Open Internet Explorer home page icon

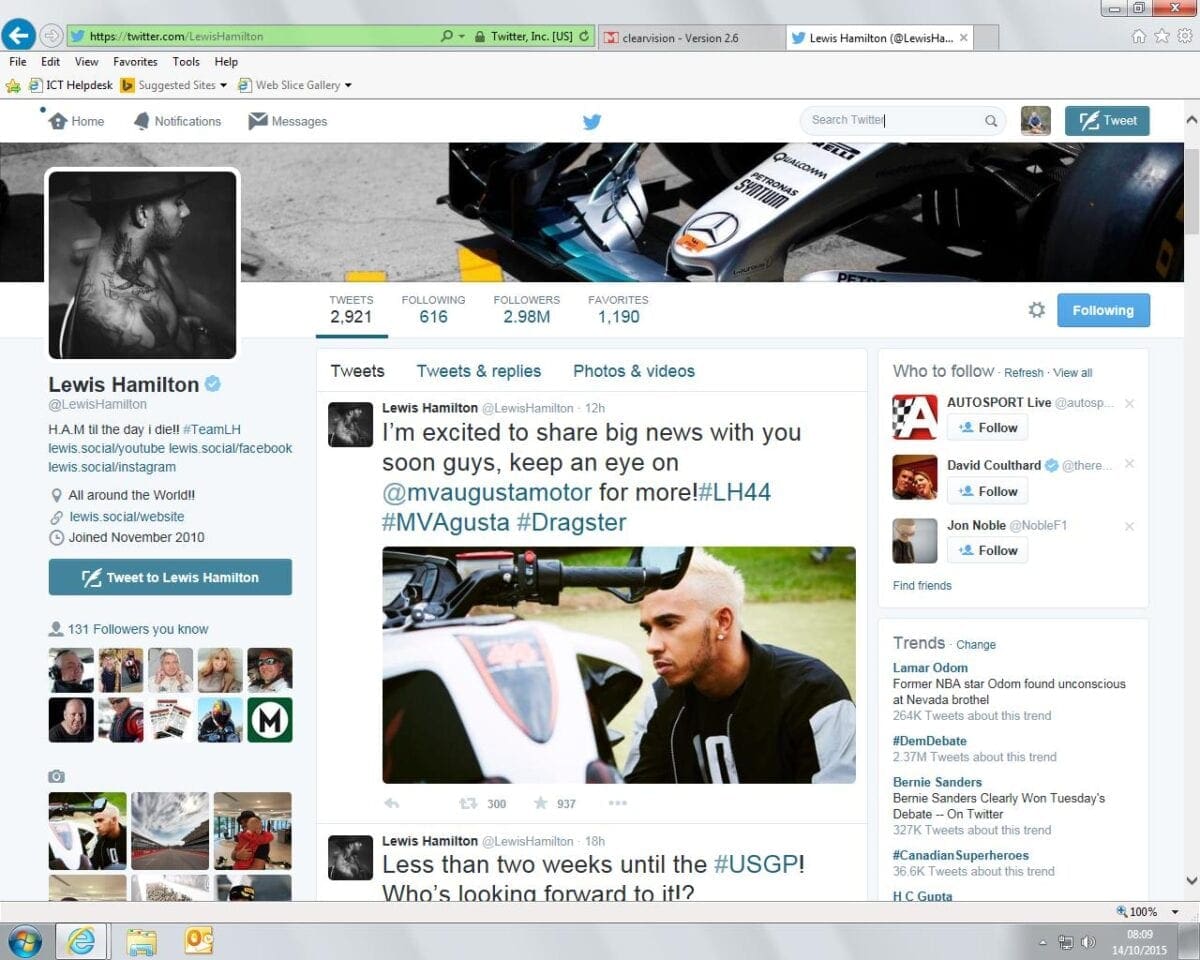[1139, 36]
